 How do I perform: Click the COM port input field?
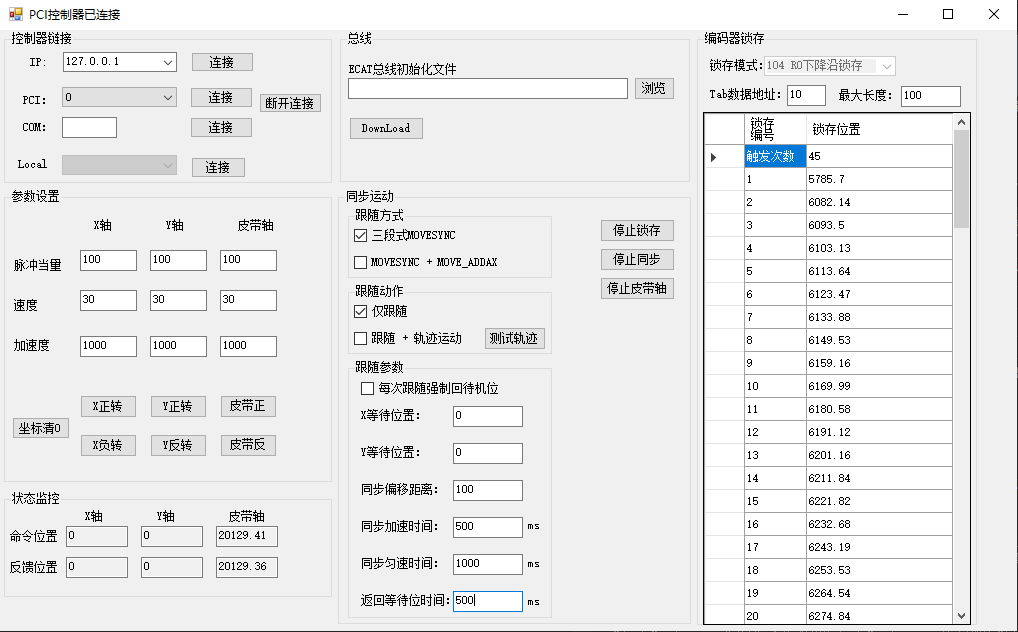coord(90,127)
